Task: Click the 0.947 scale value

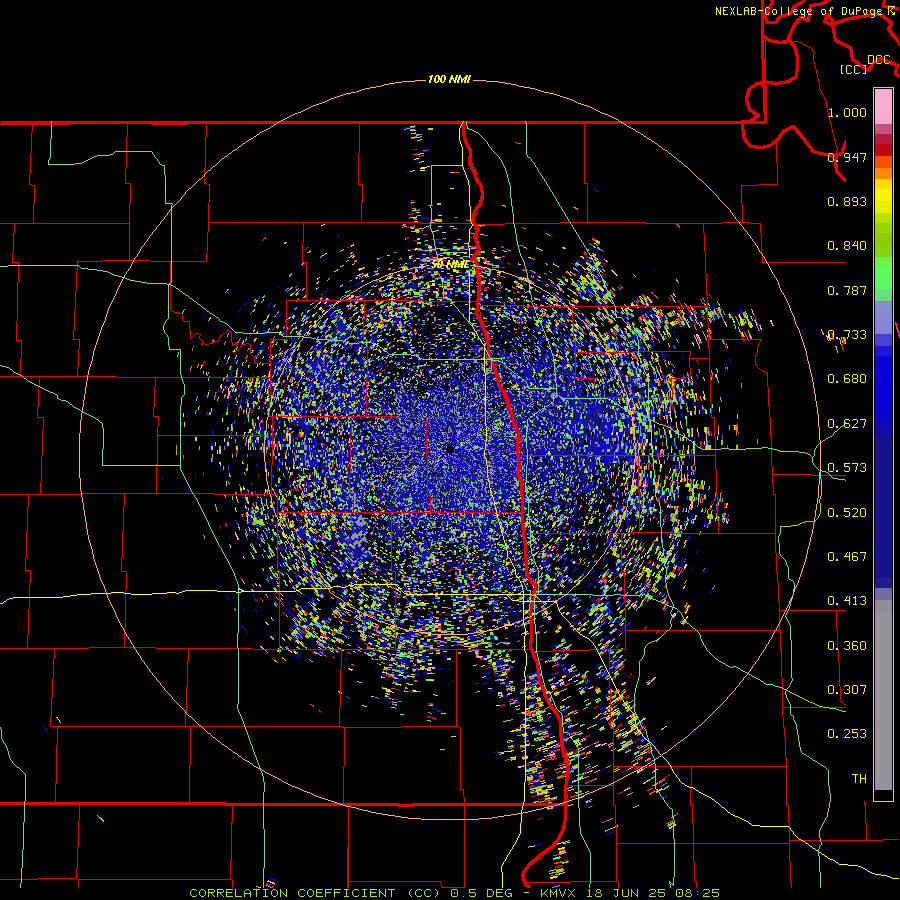Action: [847, 157]
